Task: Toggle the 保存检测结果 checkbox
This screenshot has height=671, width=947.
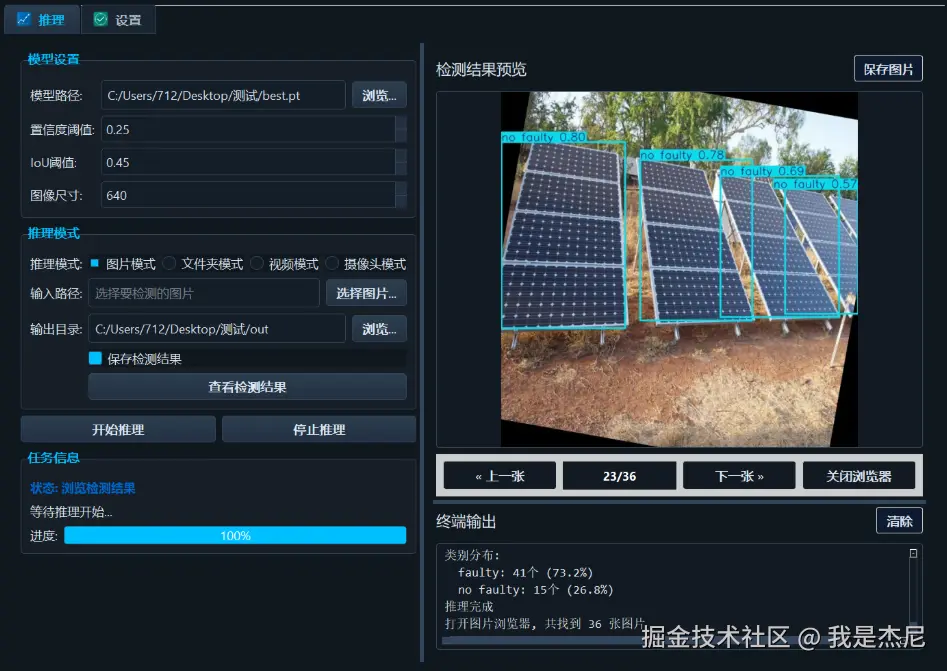Action: (96, 358)
